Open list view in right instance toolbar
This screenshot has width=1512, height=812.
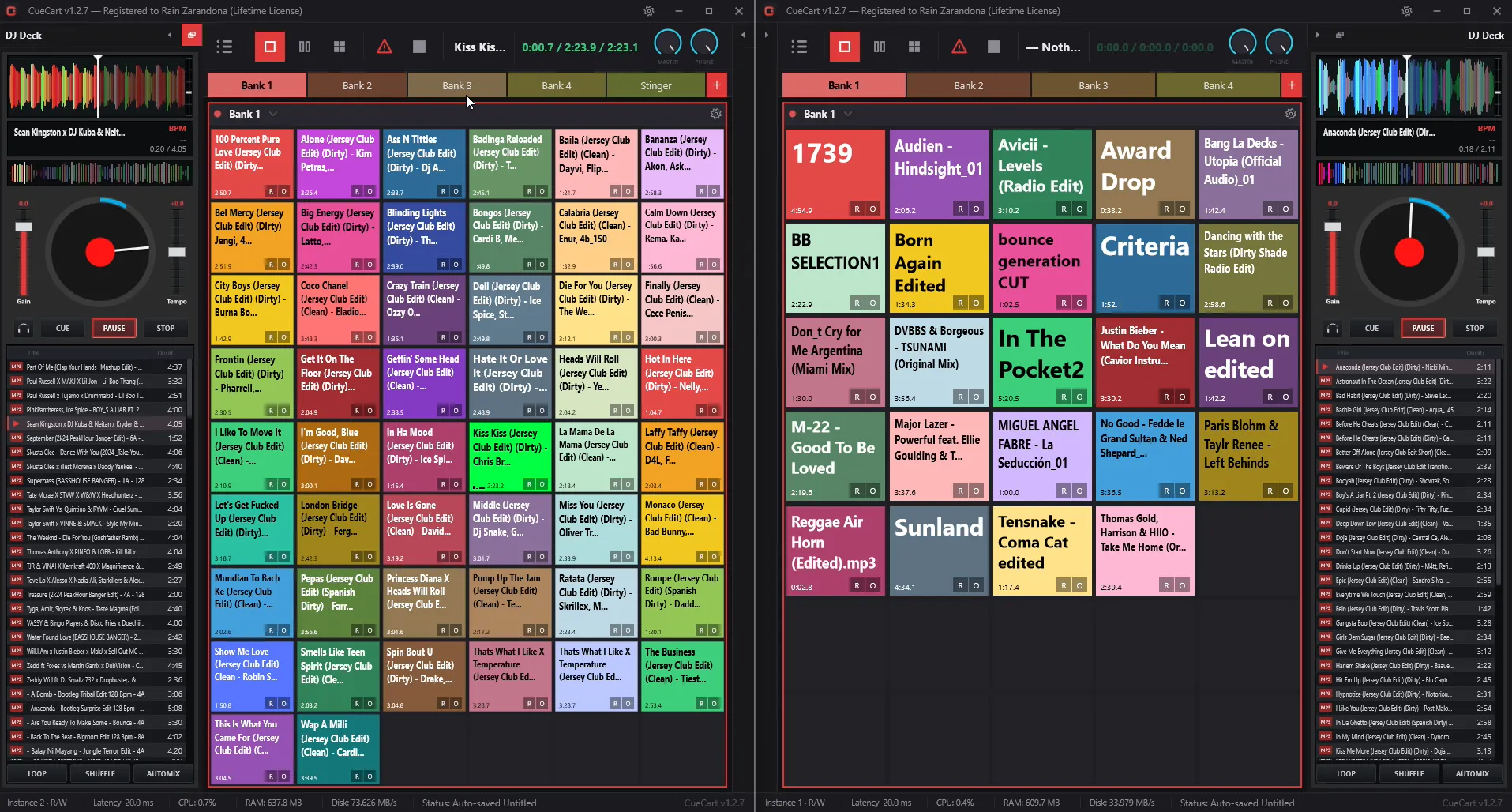pos(799,47)
